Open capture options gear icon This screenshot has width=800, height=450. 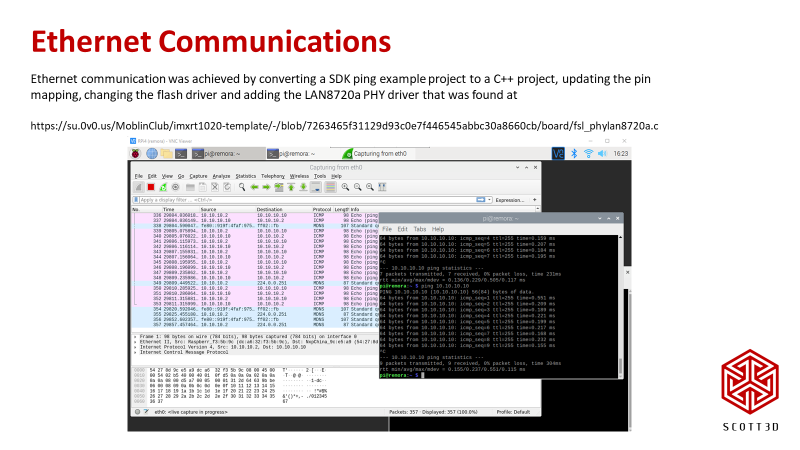tap(176, 187)
